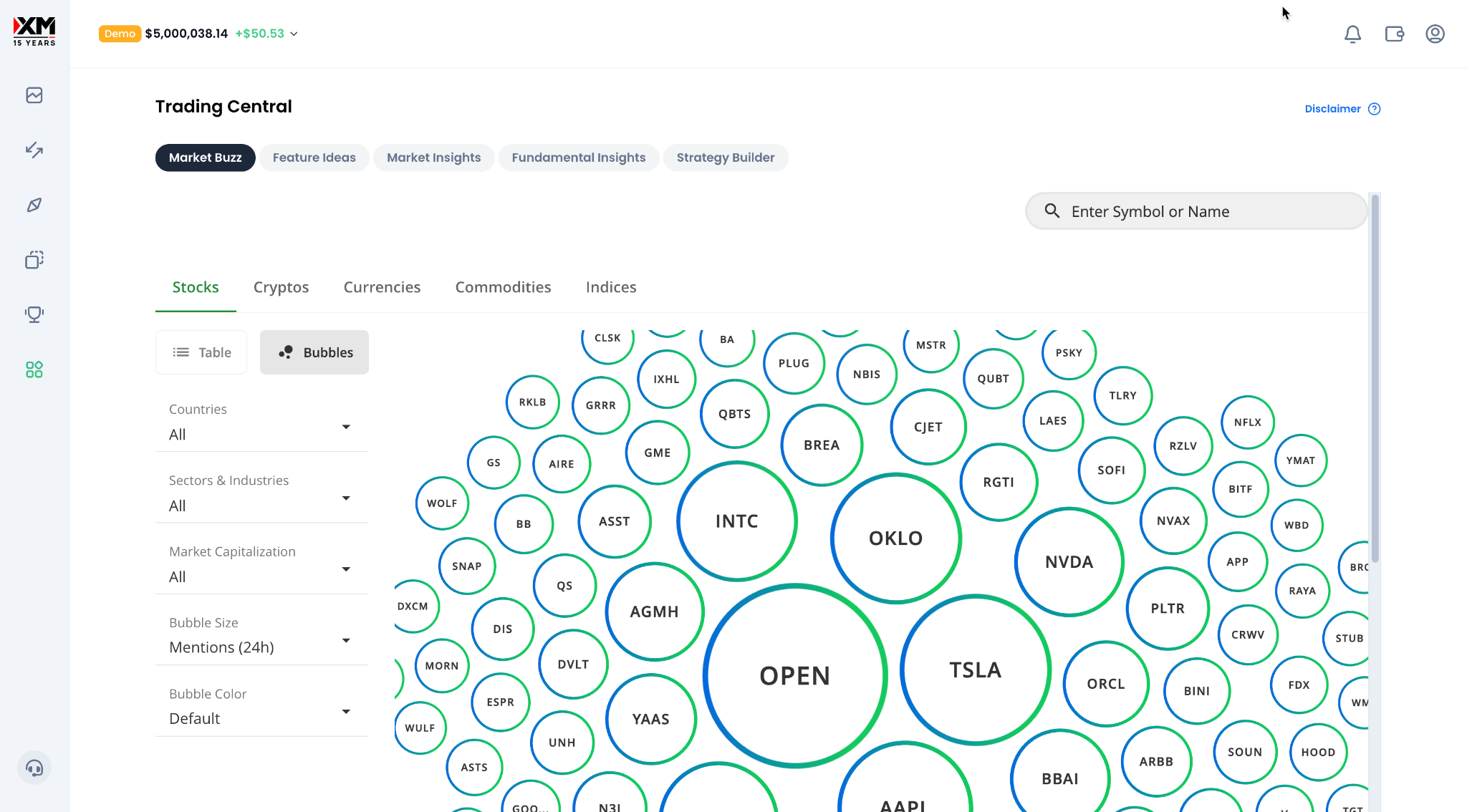Switch to Table view
The height and width of the screenshot is (812, 1467).
point(201,352)
